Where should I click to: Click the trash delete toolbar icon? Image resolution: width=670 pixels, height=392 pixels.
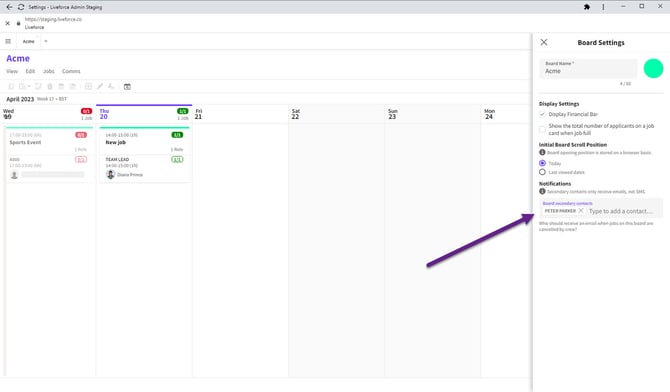[x=50, y=86]
